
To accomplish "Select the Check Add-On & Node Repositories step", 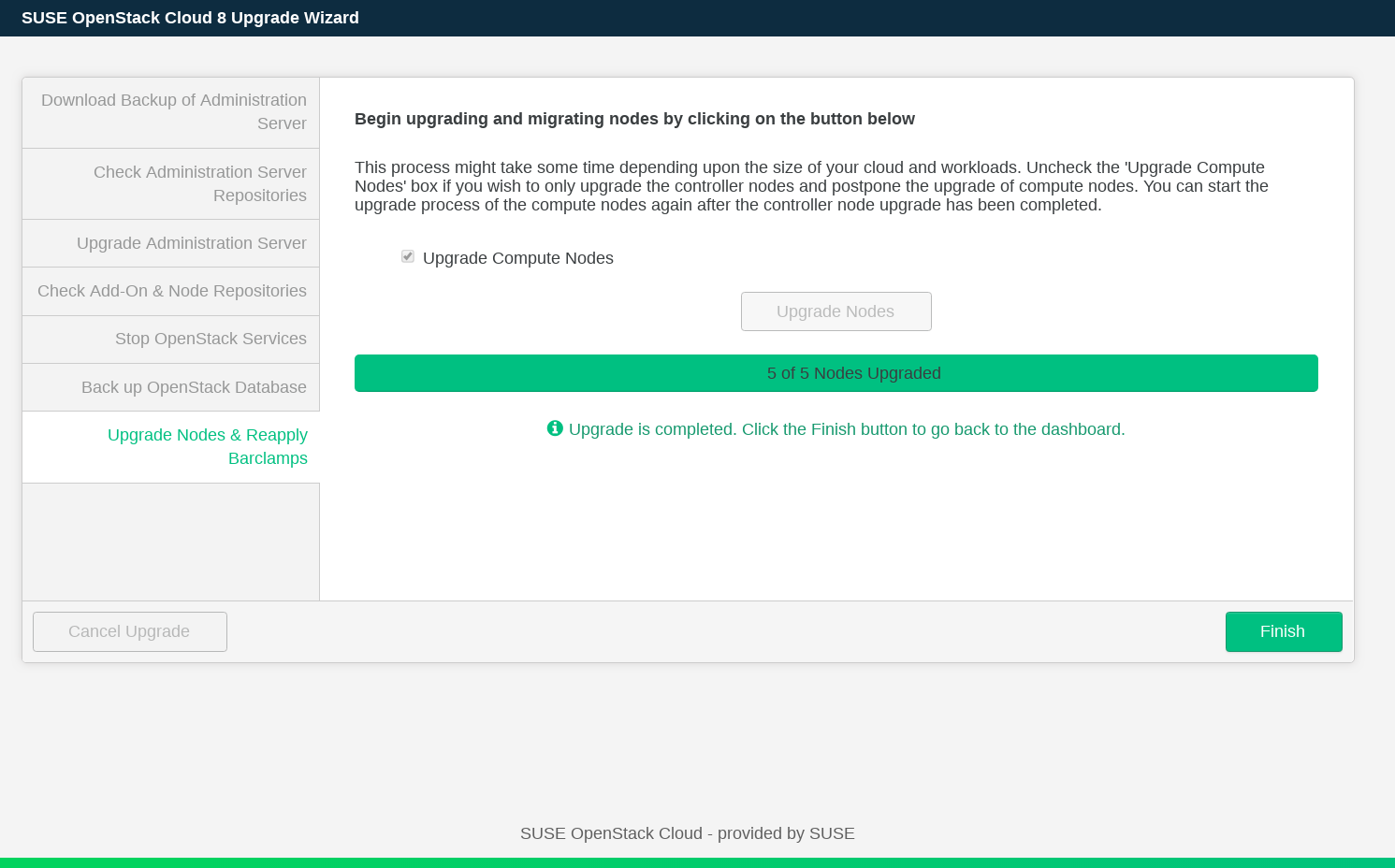I will tap(172, 291).
